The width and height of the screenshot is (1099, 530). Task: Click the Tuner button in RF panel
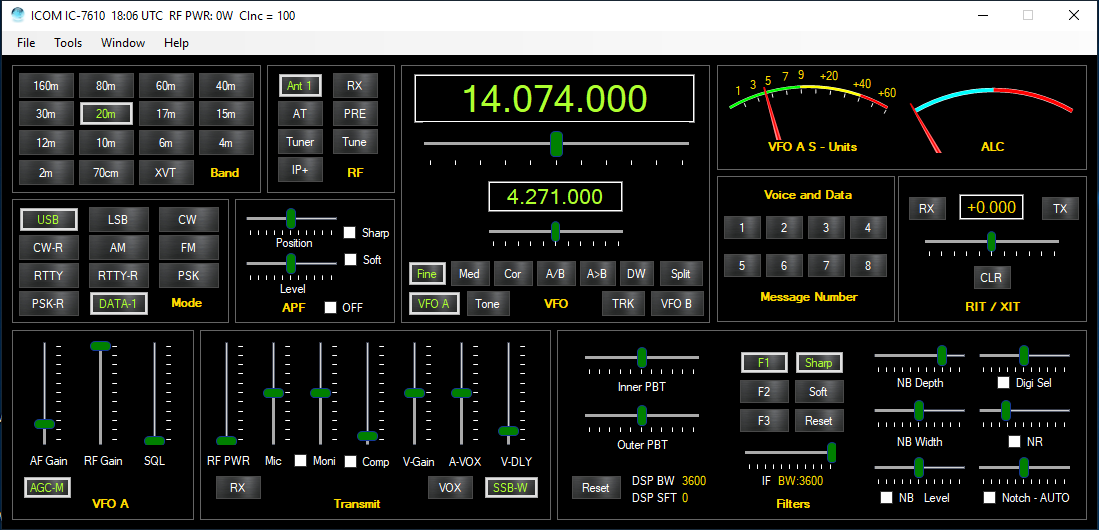pos(300,142)
